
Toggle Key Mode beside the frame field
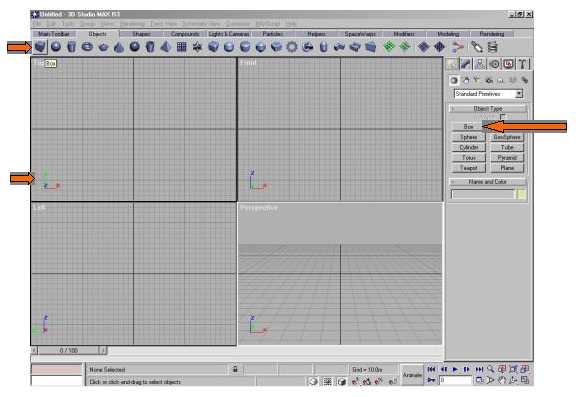pos(431,380)
